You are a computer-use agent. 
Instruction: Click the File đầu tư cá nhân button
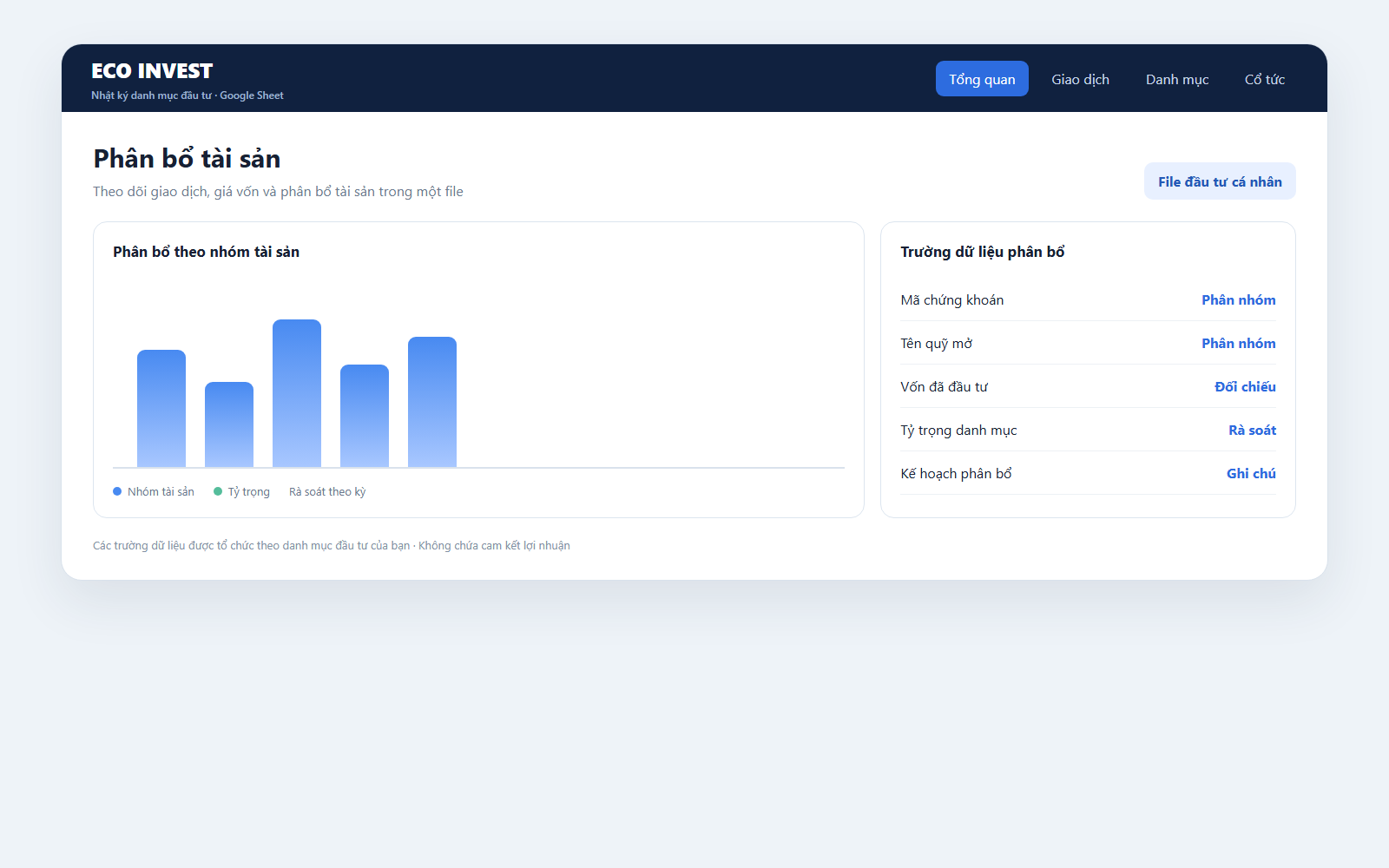[1220, 181]
